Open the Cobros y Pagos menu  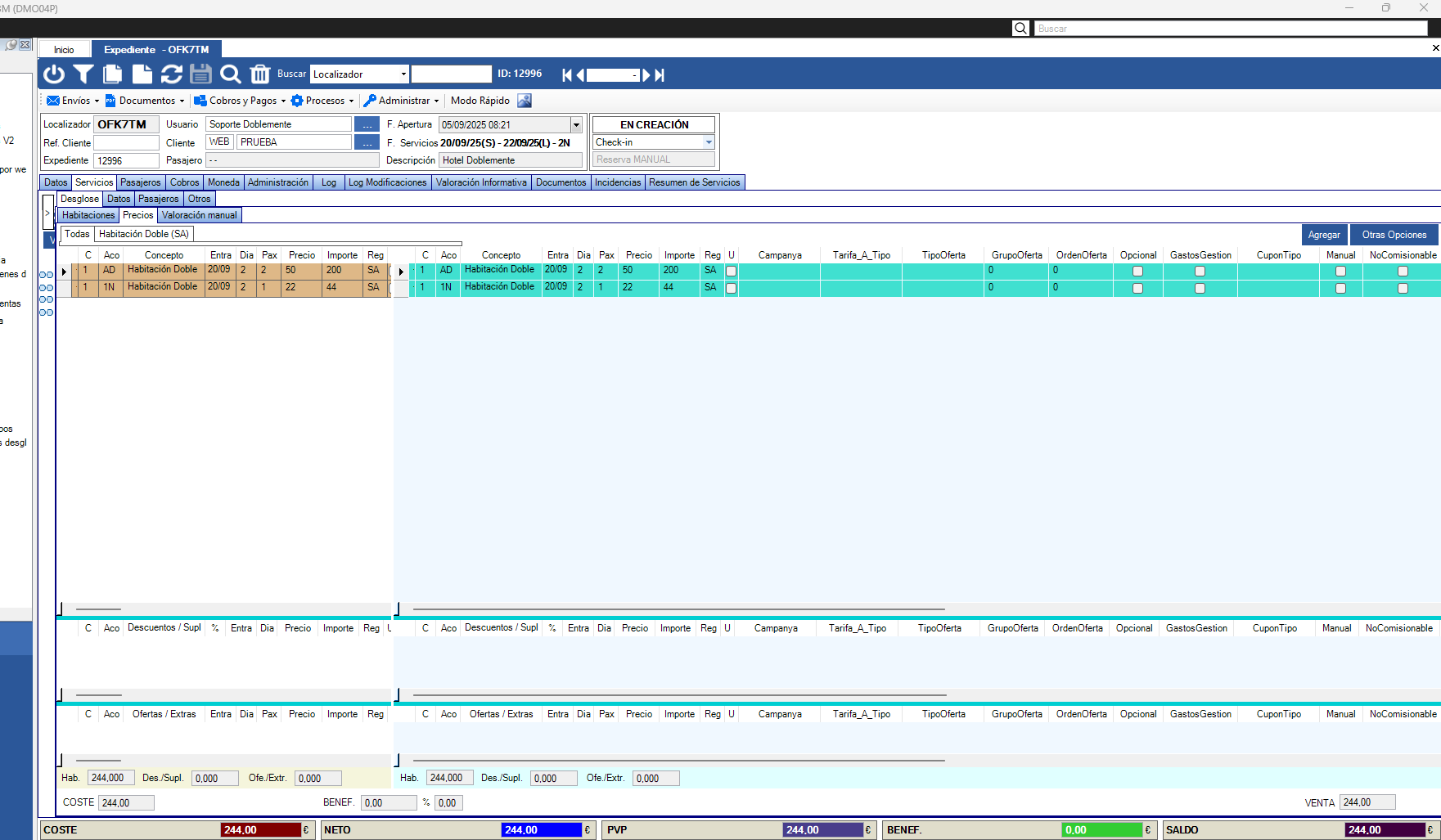click(x=240, y=101)
